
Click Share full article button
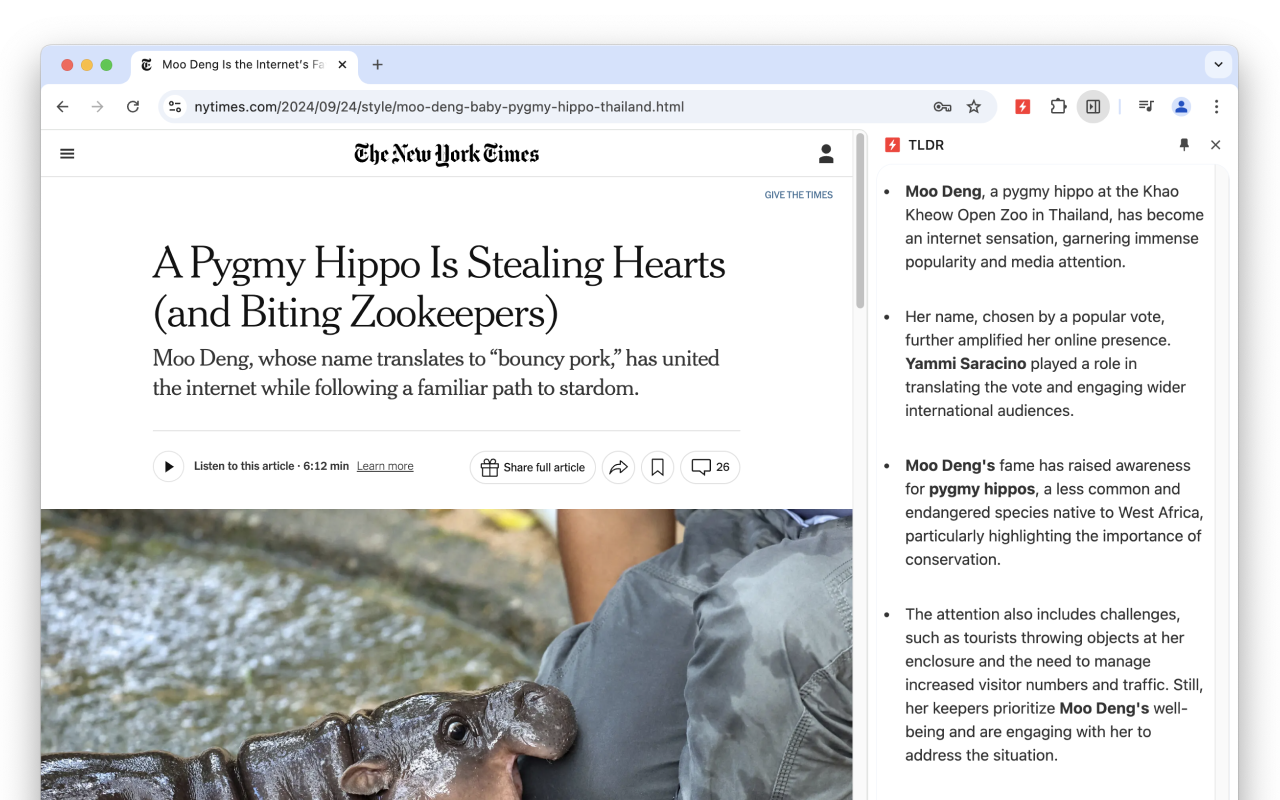[x=533, y=467]
